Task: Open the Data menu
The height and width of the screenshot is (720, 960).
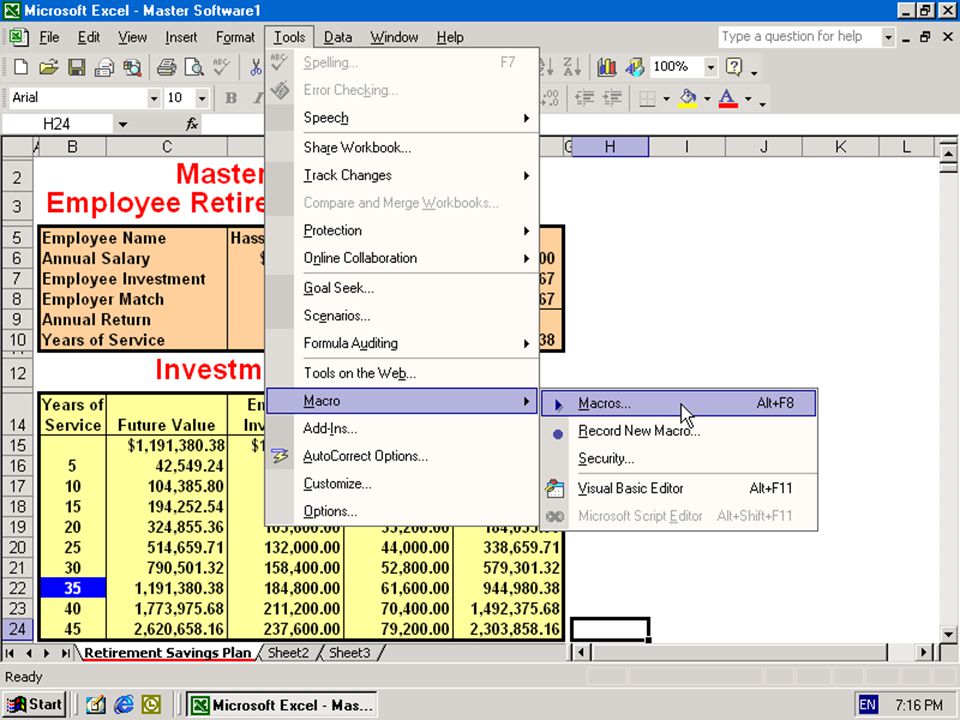Action: pyautogui.click(x=338, y=37)
